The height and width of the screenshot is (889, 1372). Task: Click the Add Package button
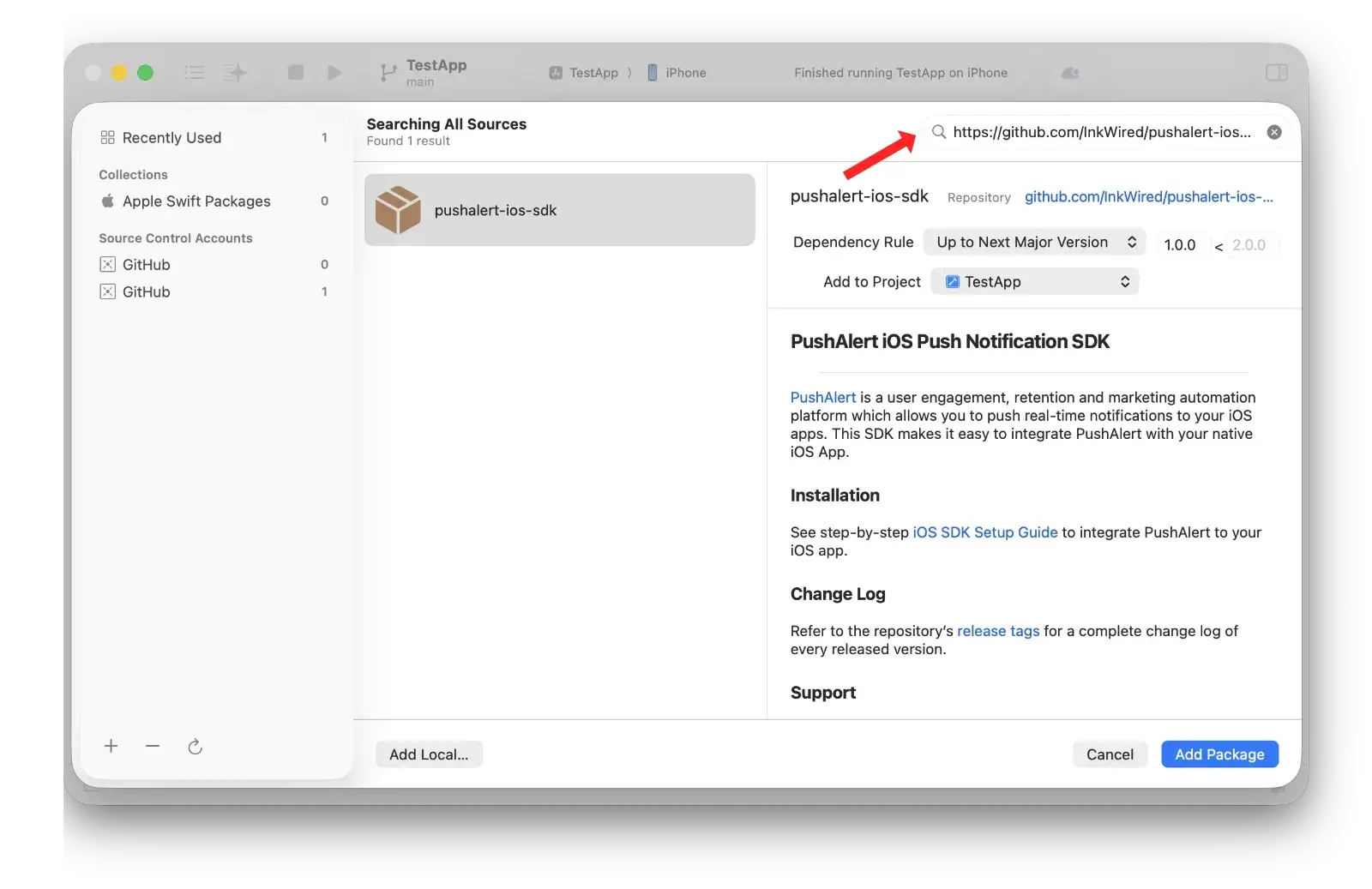click(x=1219, y=754)
